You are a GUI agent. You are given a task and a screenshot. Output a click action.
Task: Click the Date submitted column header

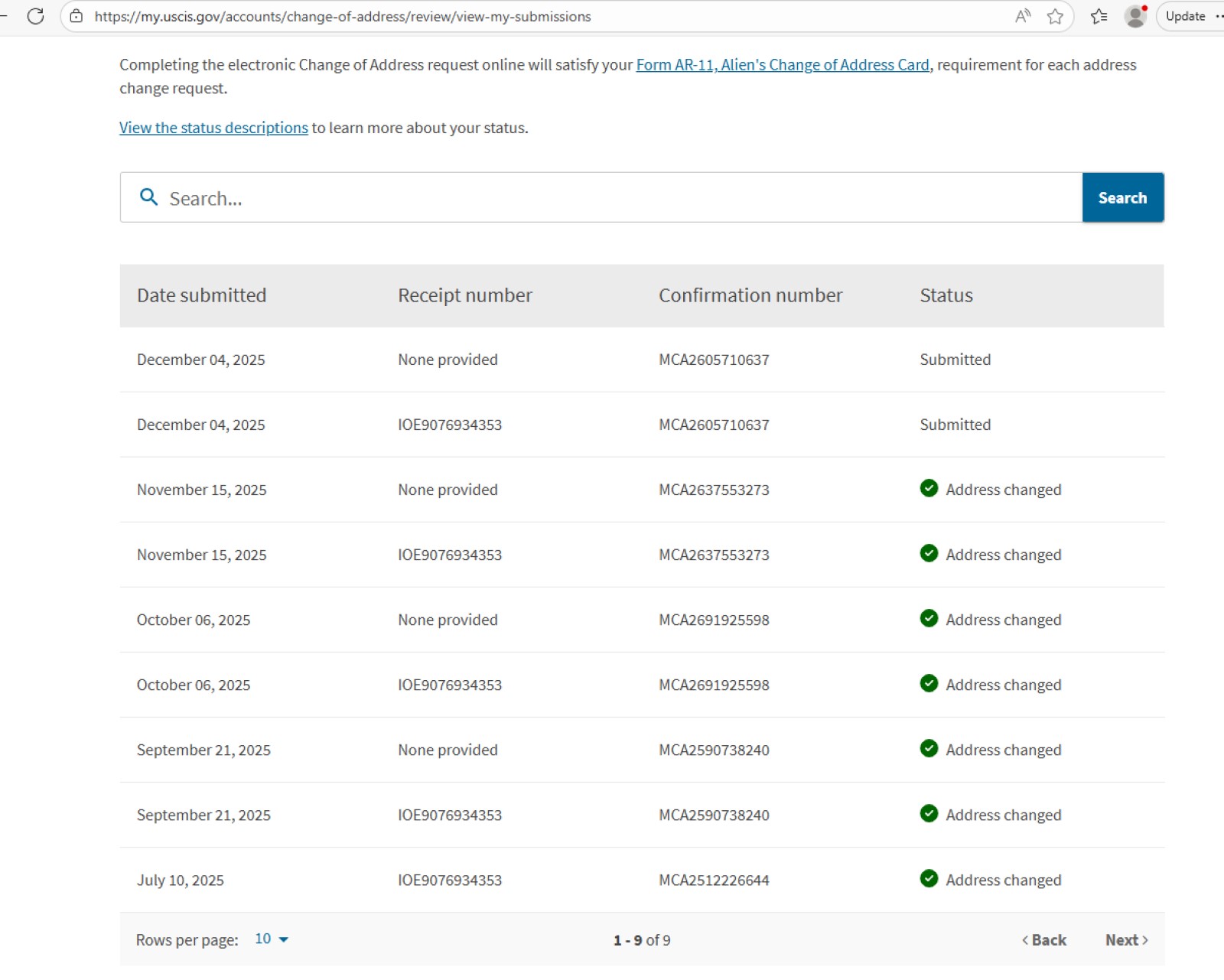(x=202, y=295)
